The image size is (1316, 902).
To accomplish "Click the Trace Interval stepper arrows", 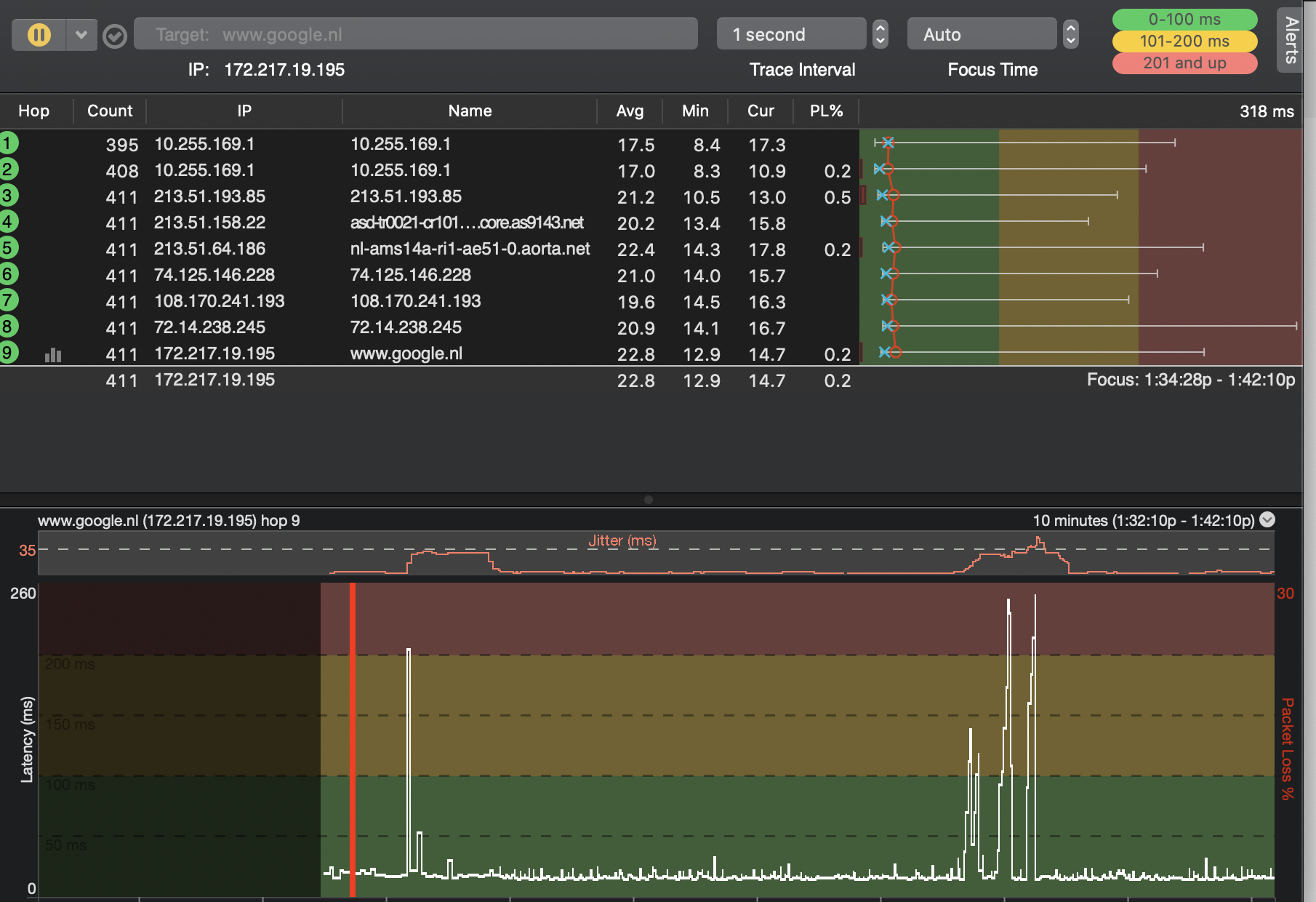I will point(880,34).
